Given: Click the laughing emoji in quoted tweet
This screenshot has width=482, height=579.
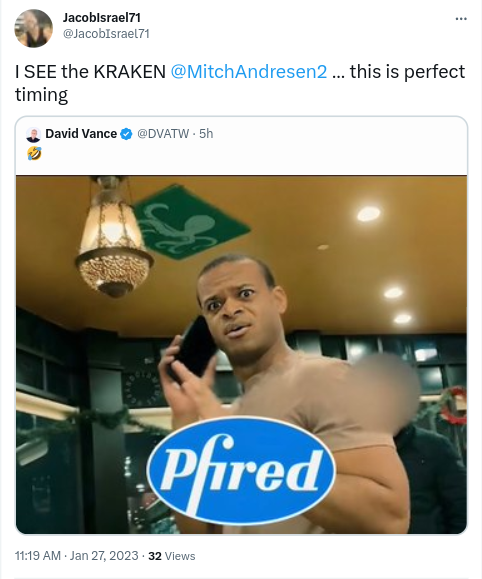Looking at the screenshot, I should point(34,154).
